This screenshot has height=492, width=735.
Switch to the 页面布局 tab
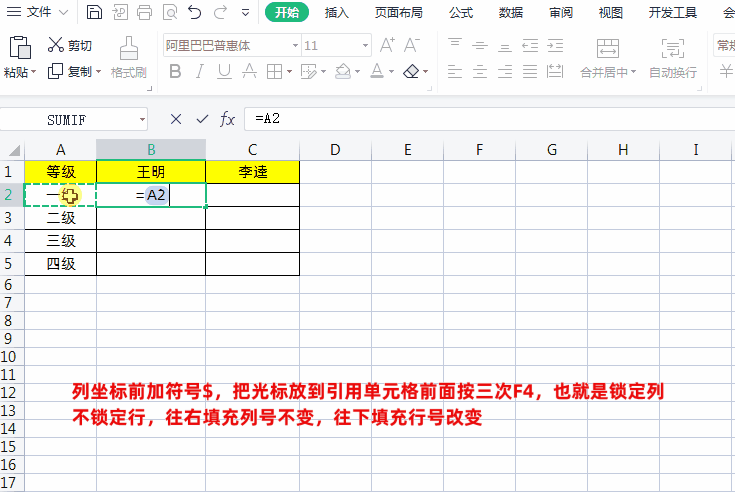pos(399,12)
